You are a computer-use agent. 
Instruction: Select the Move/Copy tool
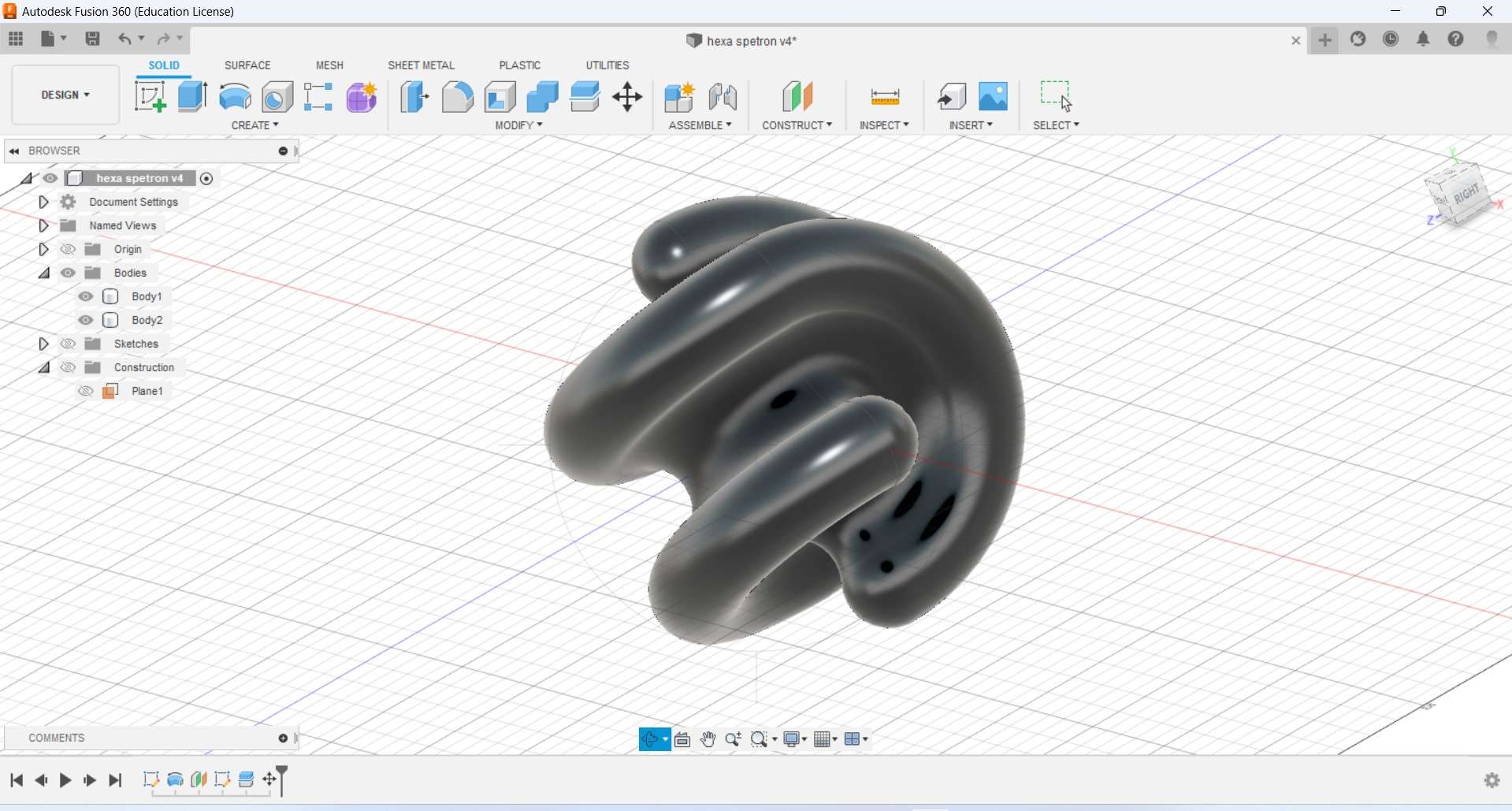coord(627,97)
